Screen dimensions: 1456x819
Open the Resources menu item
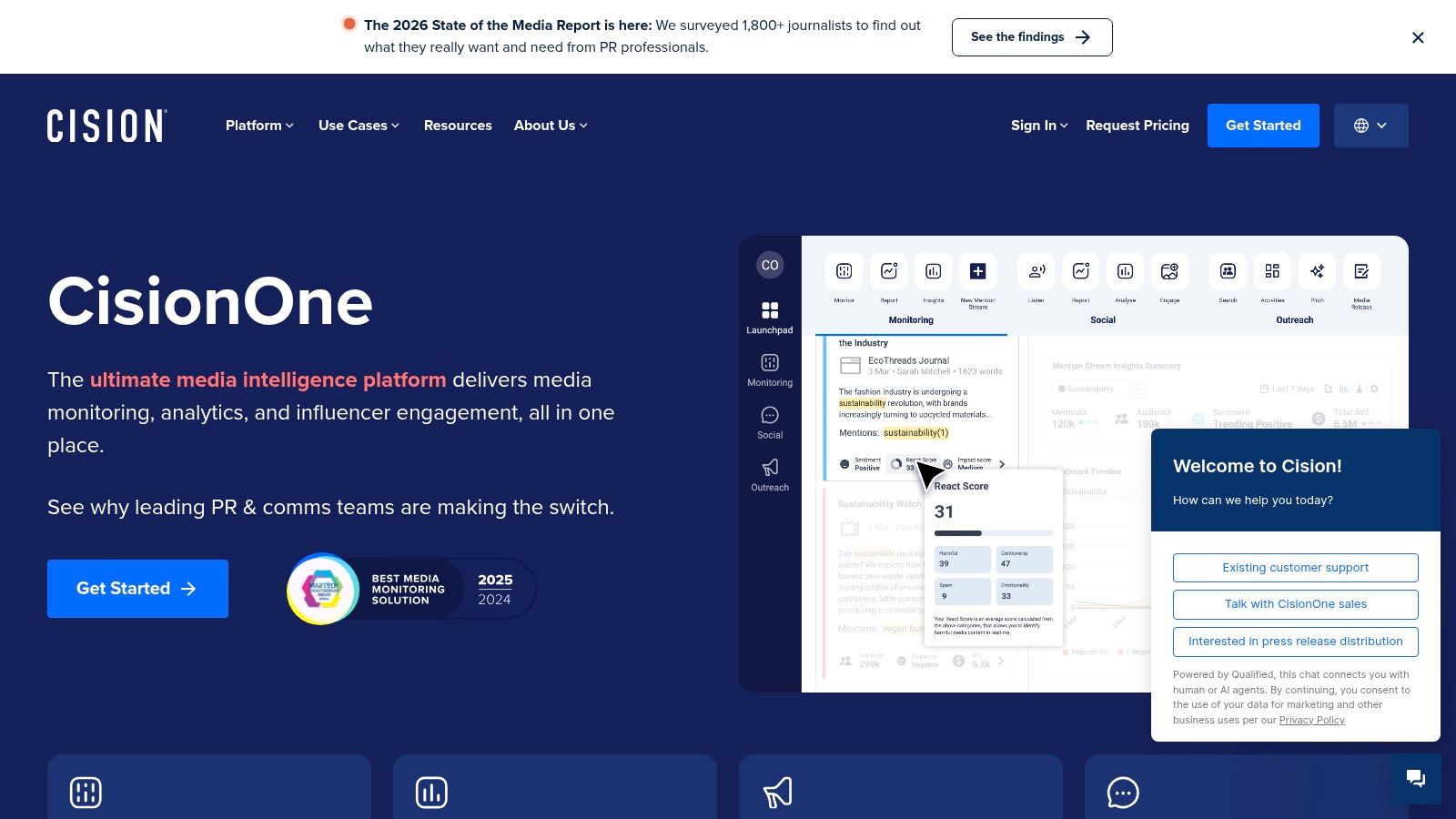click(x=458, y=126)
